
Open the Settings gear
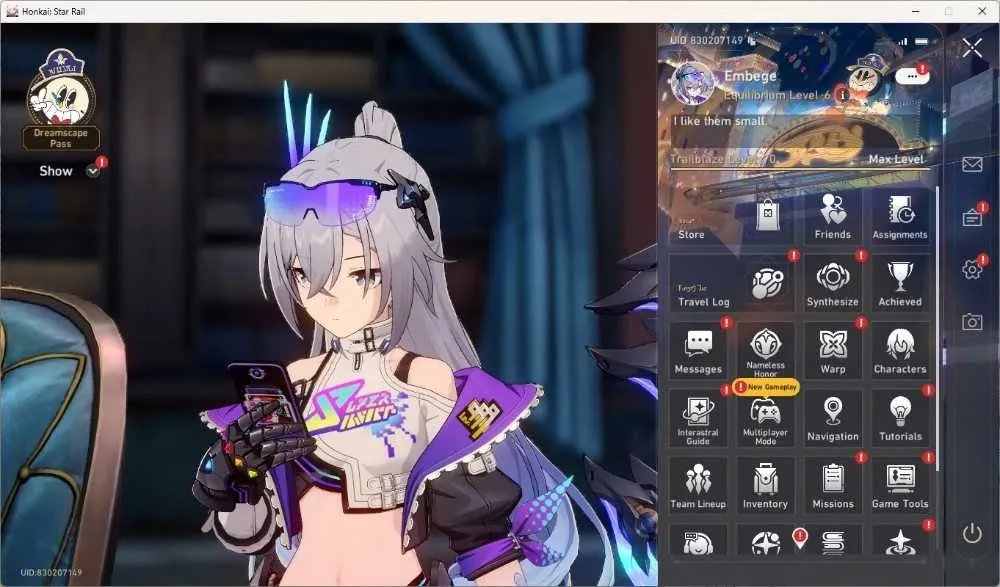click(x=972, y=269)
